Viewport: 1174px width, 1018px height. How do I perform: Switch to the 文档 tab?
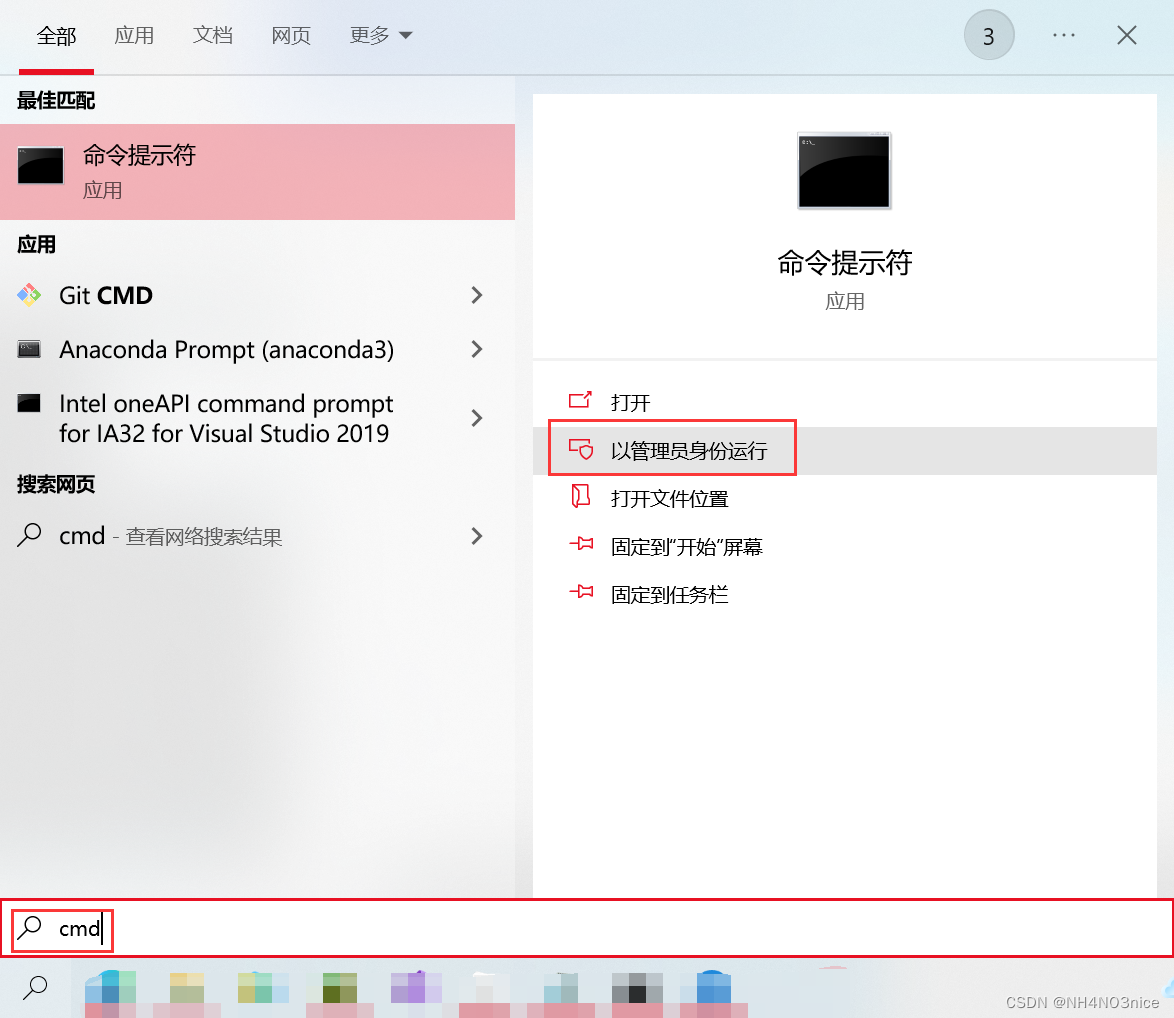213,35
